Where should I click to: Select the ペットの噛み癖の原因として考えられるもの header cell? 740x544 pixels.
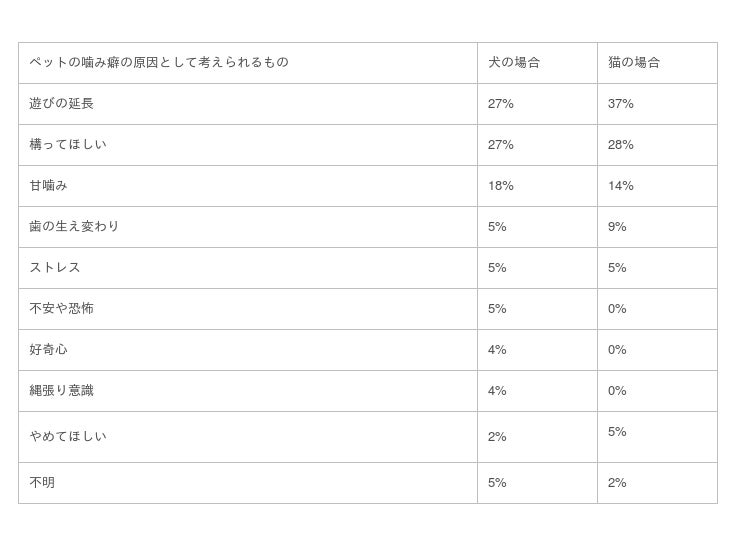[x=159, y=63]
